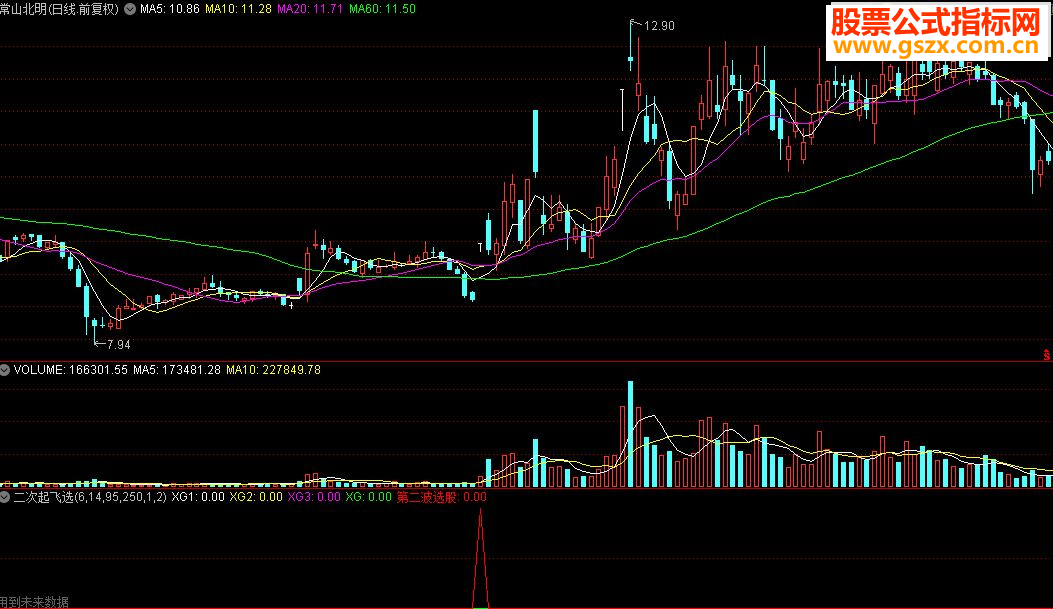The height and width of the screenshot is (609, 1053).
Task: Click the red S marker on price chart
Action: coord(1046,355)
